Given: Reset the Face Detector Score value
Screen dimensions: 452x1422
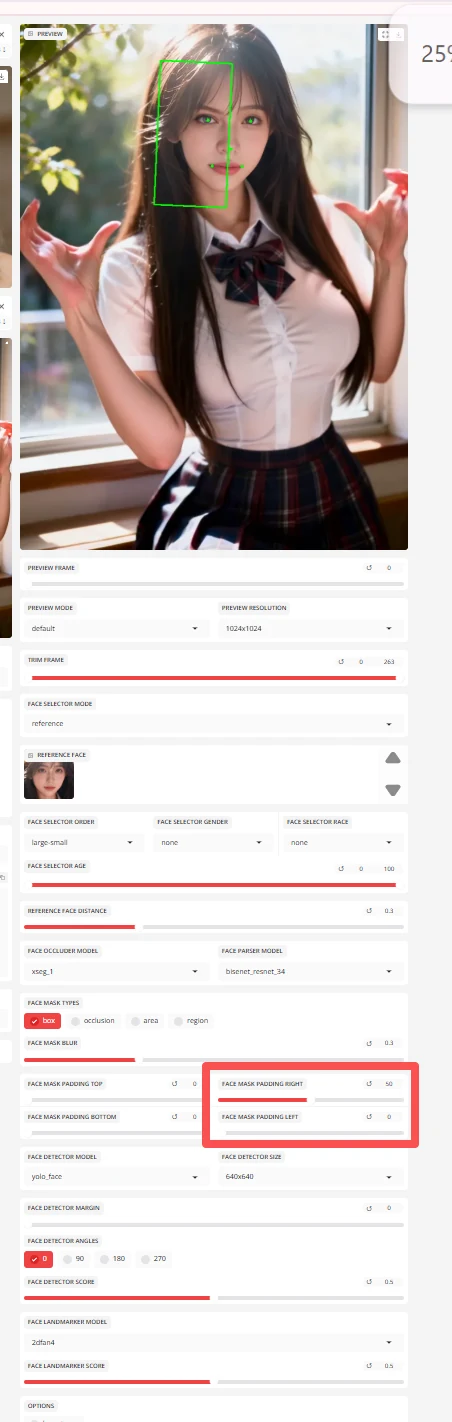Looking at the screenshot, I should (x=369, y=1282).
